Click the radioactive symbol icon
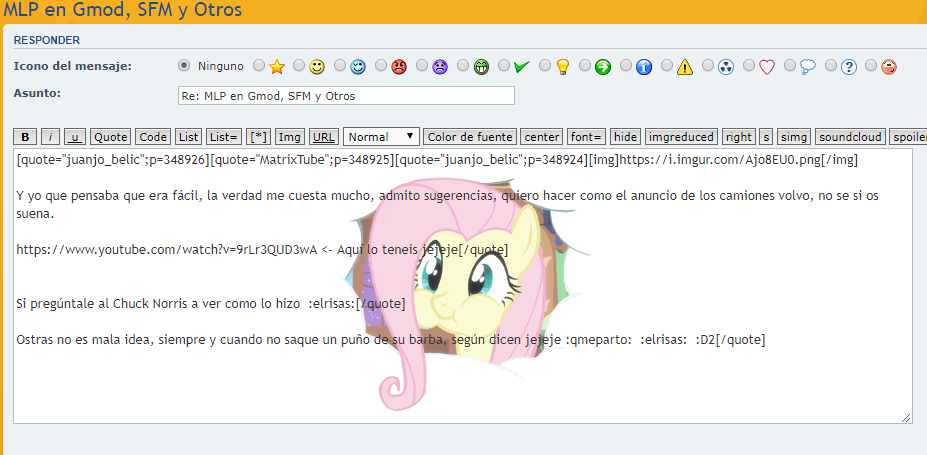Viewport: 927px width, 455px height. pos(726,67)
